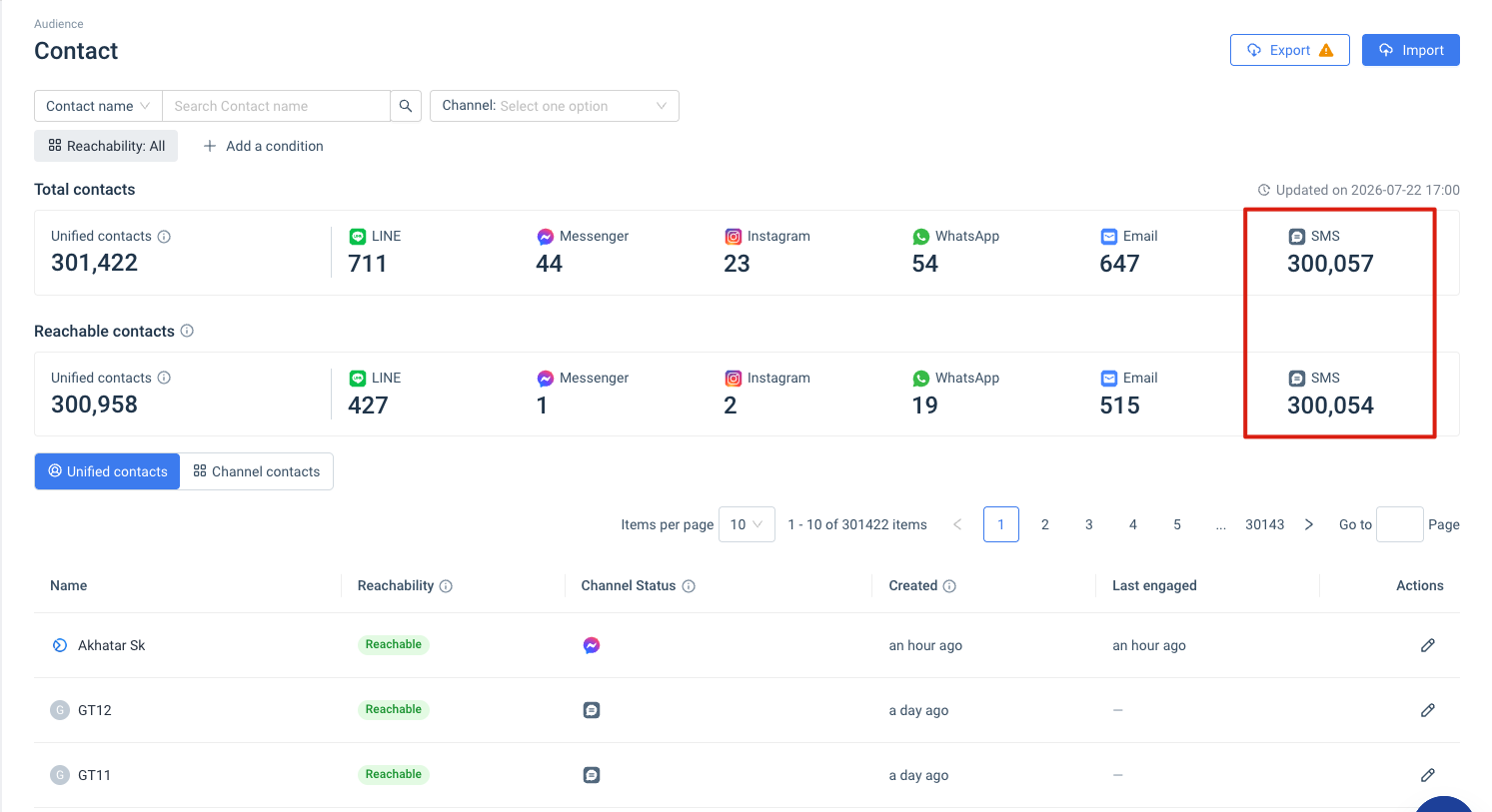The width and height of the screenshot is (1492, 812).
Task: Click the Go to page input box
Action: (1400, 524)
